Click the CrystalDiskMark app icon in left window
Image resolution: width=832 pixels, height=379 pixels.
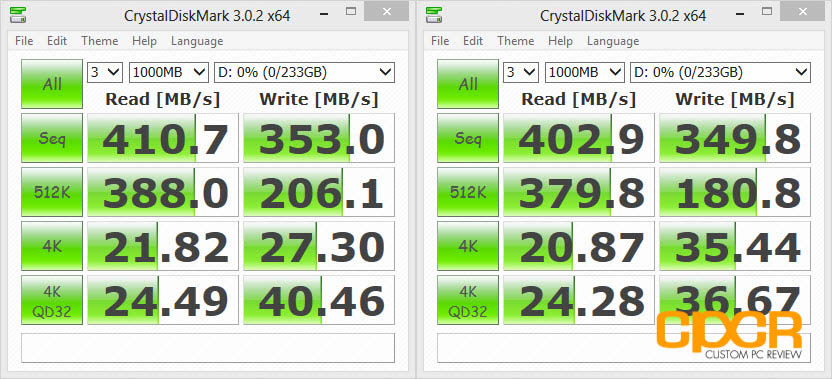click(x=17, y=15)
